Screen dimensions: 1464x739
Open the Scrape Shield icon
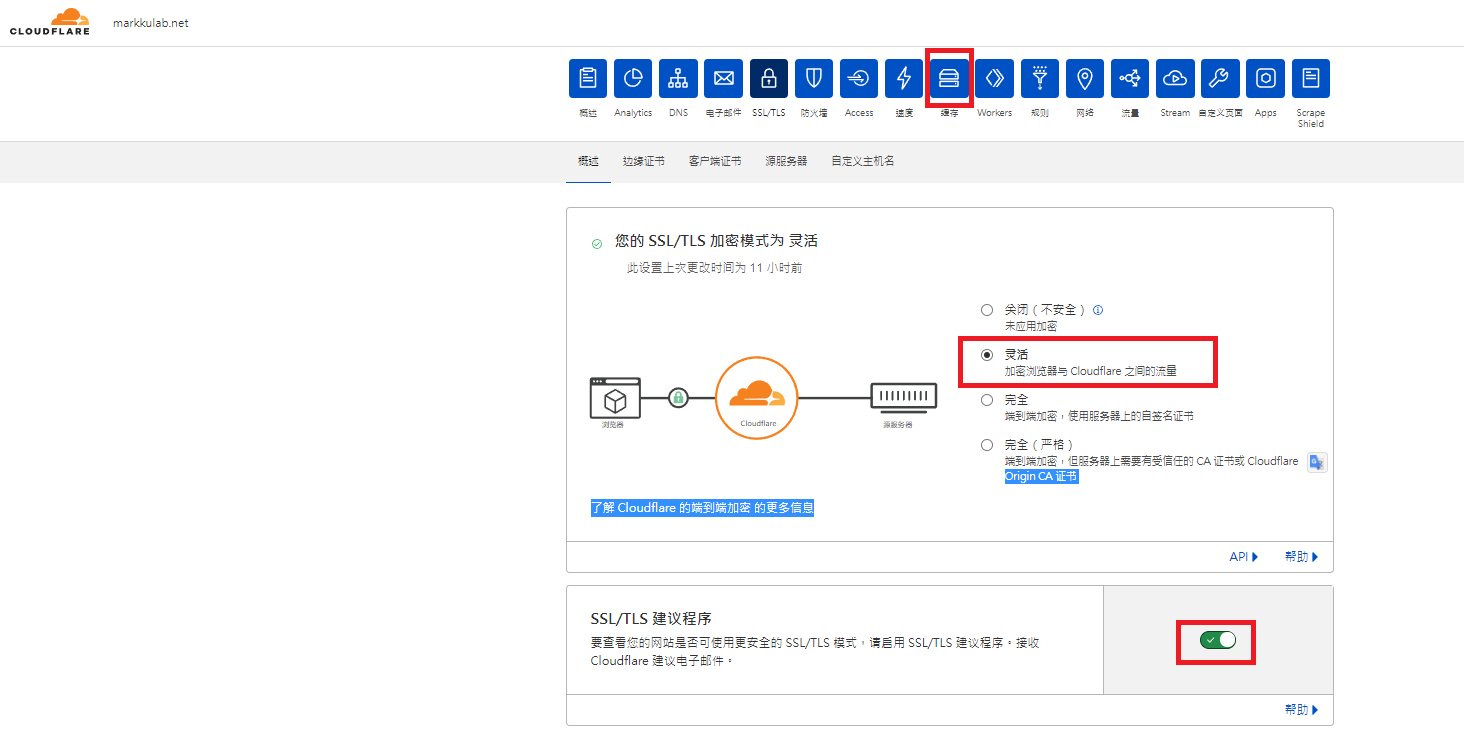(x=1310, y=78)
